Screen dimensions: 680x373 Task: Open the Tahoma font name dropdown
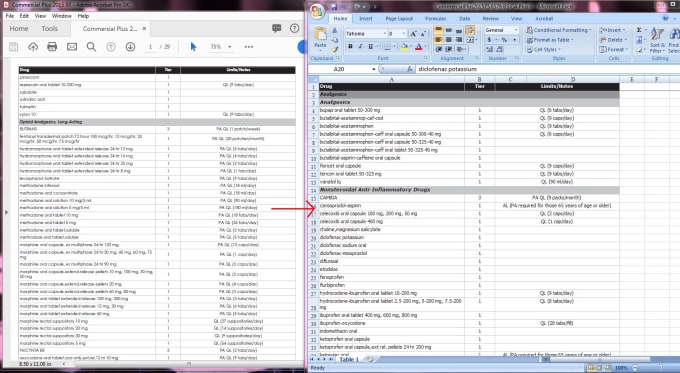(x=385, y=33)
